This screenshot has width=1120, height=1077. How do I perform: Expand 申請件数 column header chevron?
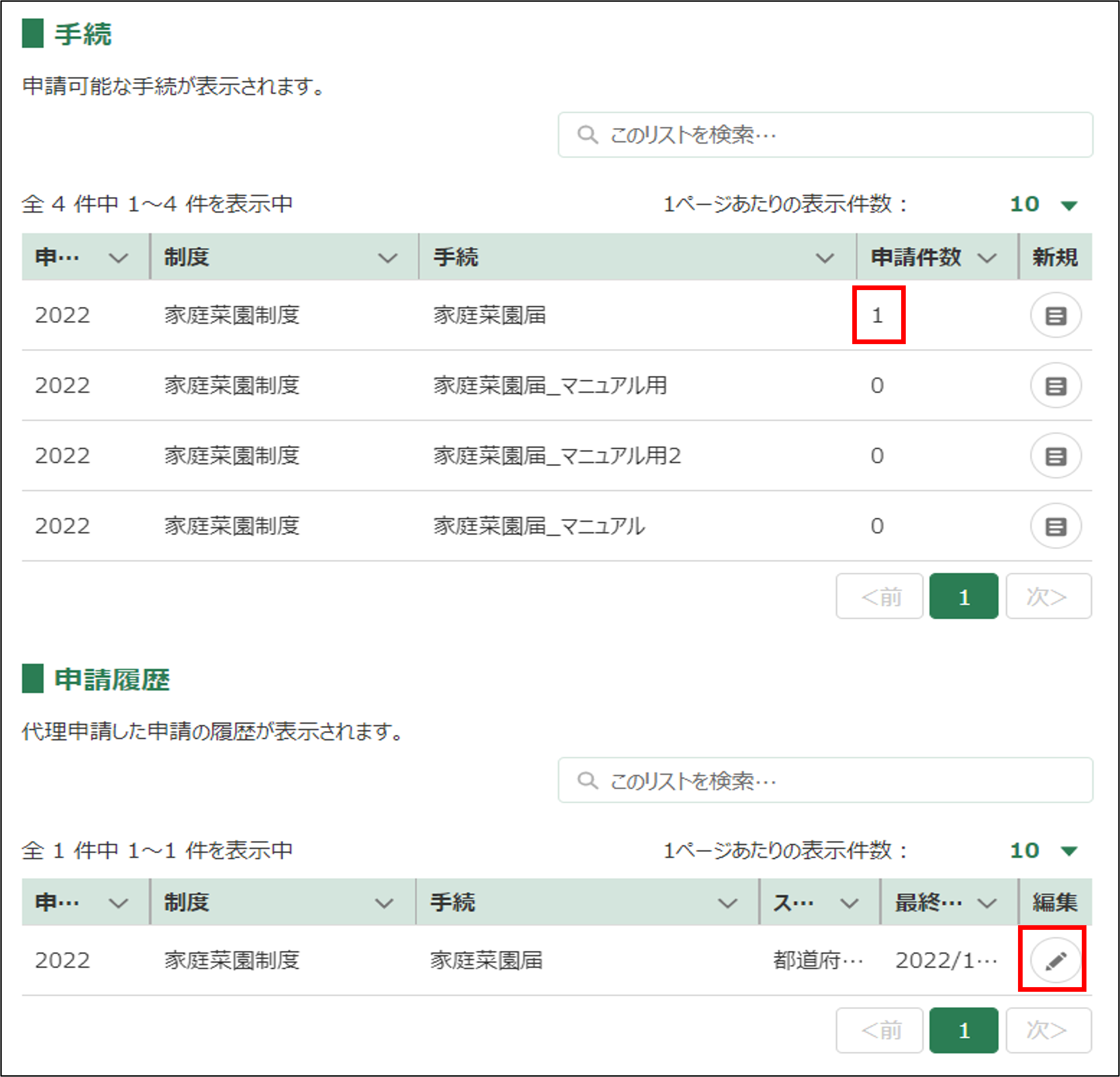click(x=987, y=258)
